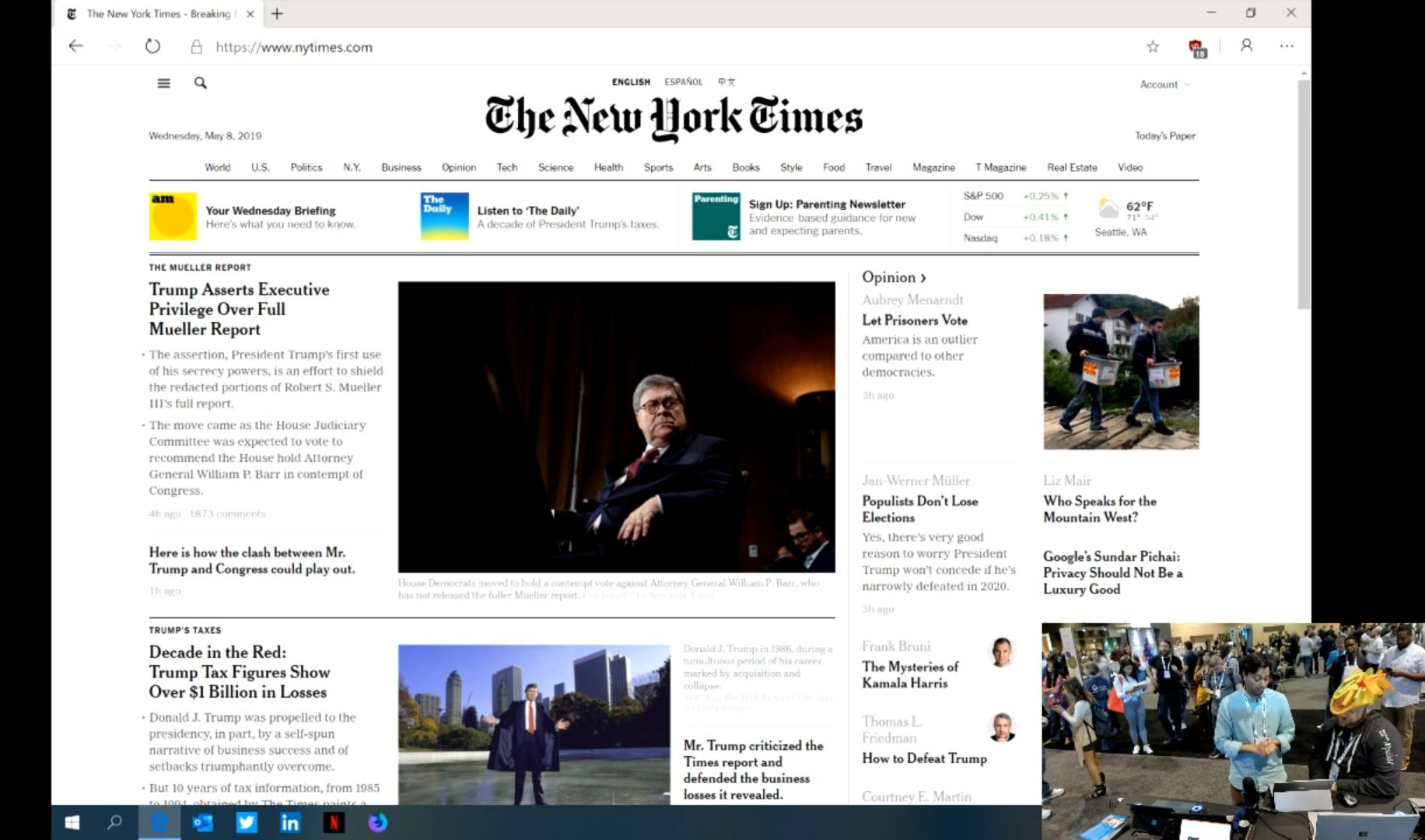
Task: Open 'Mr. Trump criticized the Times report' story
Action: 753,769
